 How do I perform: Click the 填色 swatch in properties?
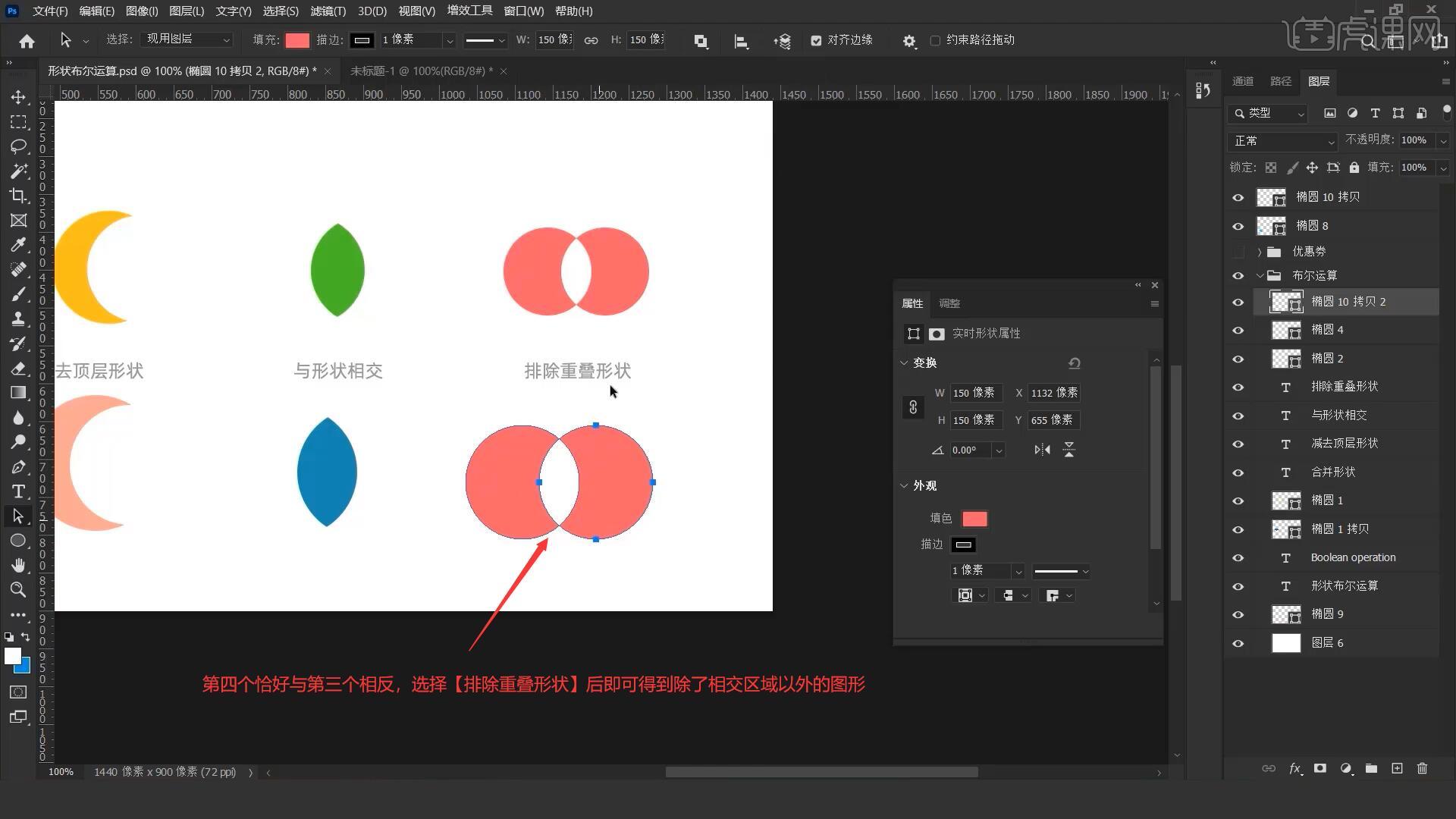click(x=974, y=519)
